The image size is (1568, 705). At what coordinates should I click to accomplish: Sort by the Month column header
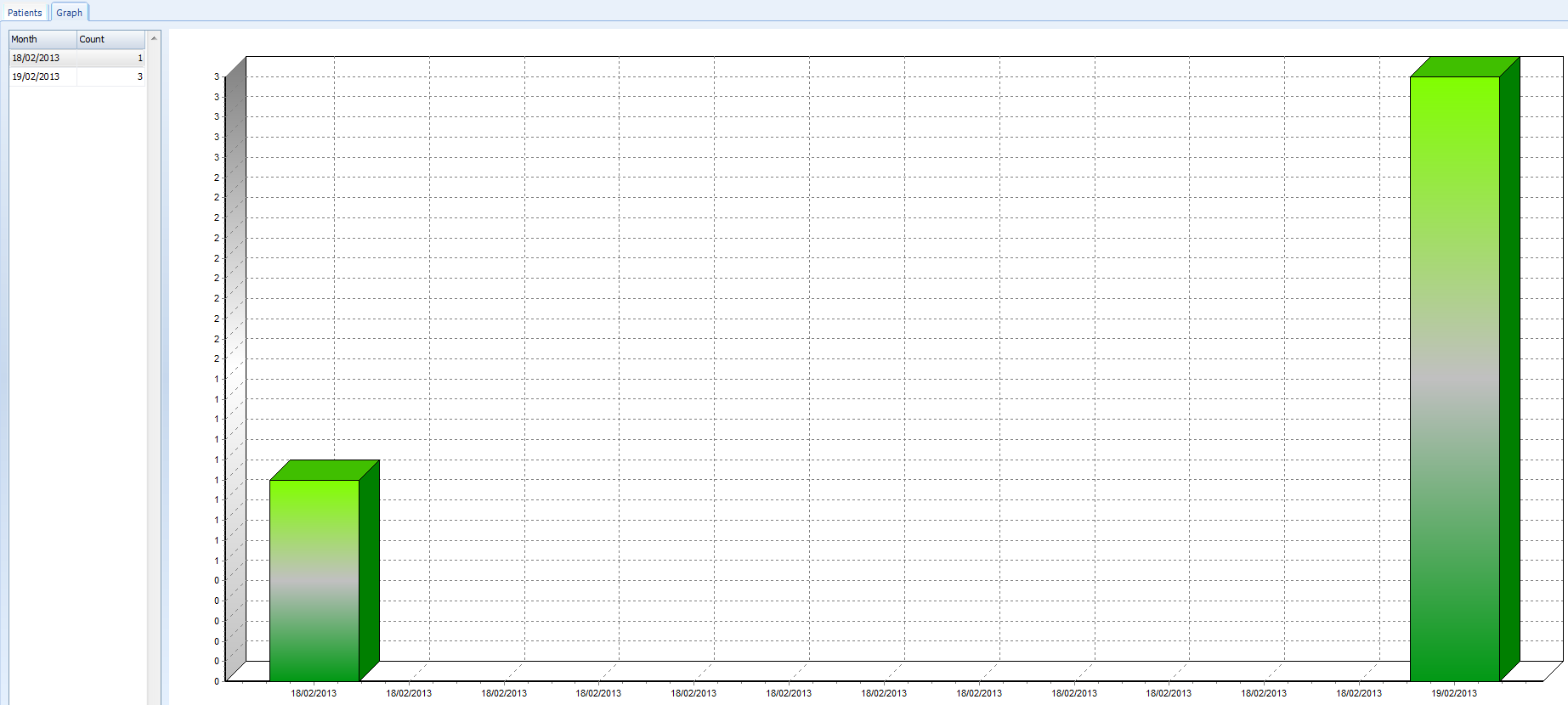tap(42, 39)
